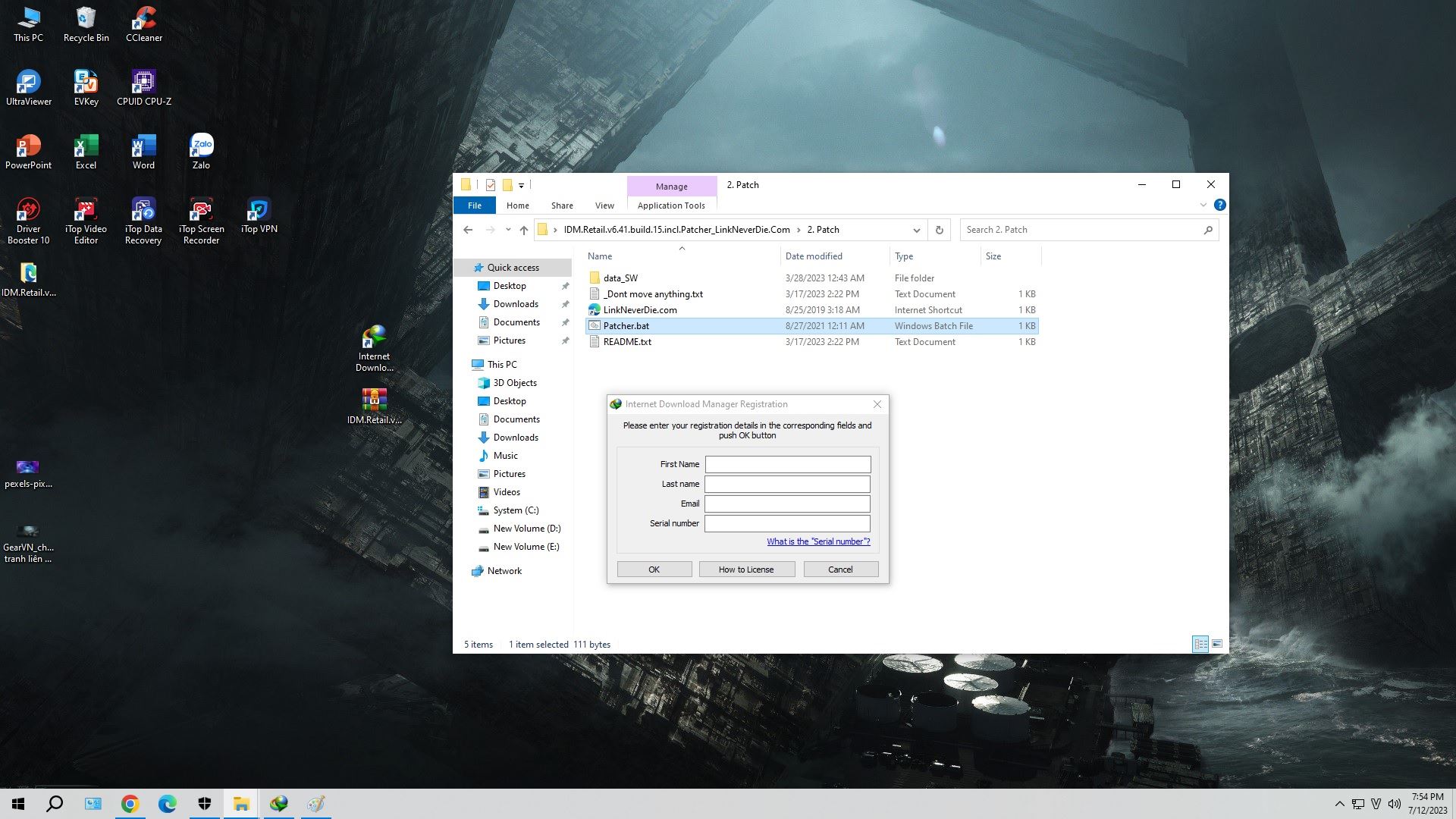Click the First Name input field

tap(788, 464)
